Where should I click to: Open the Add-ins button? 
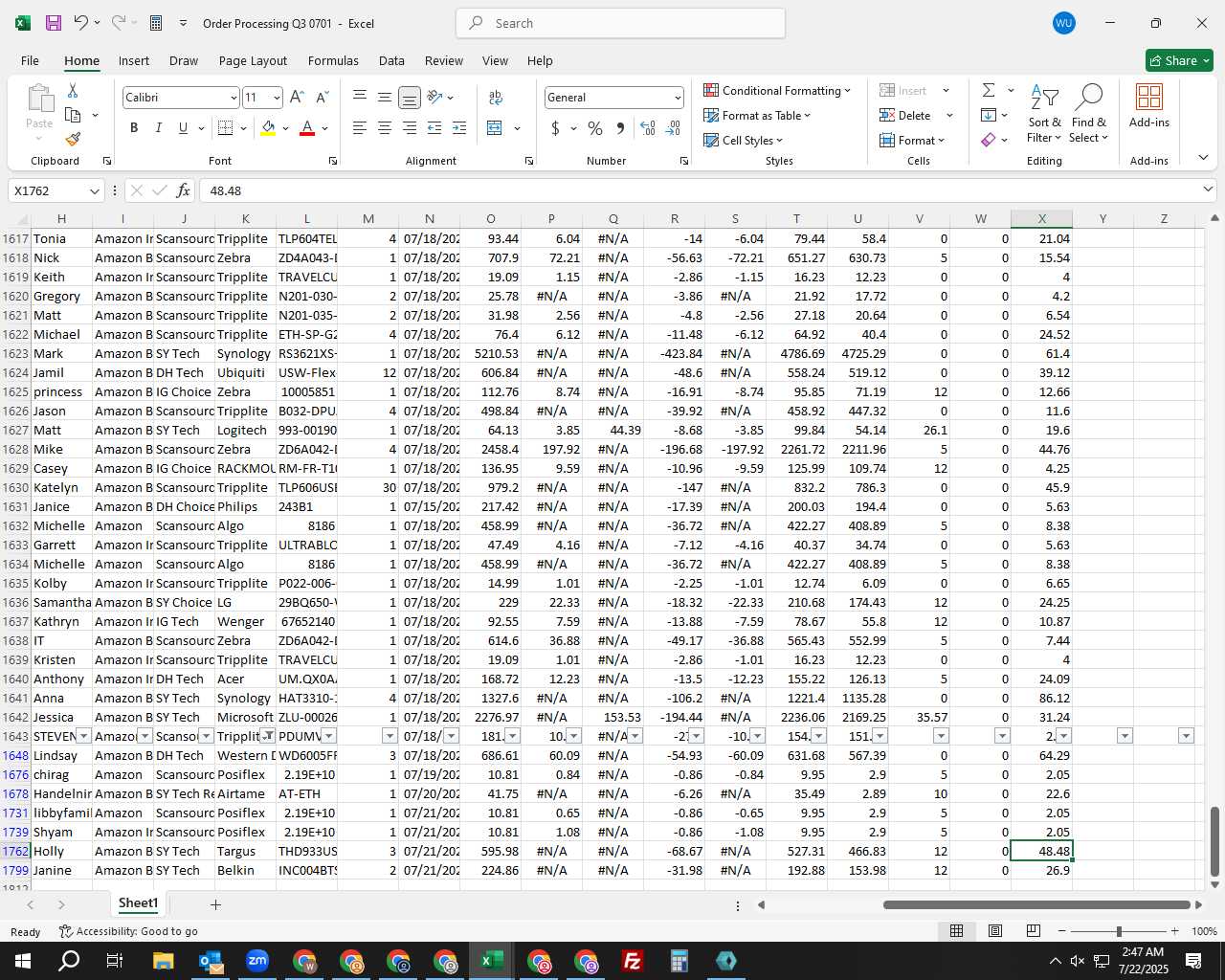[1149, 106]
